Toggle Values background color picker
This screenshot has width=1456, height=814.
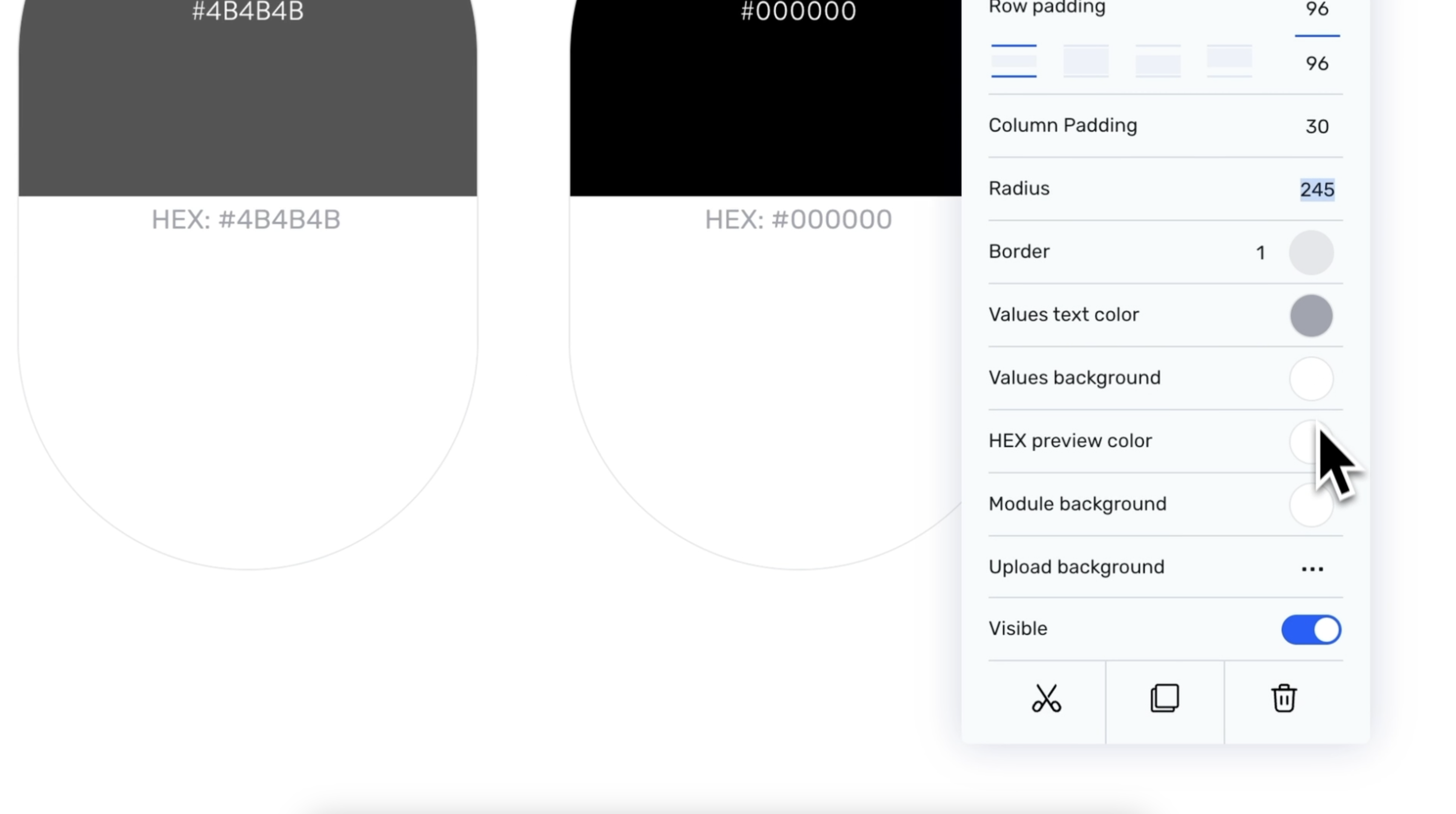[x=1311, y=377]
